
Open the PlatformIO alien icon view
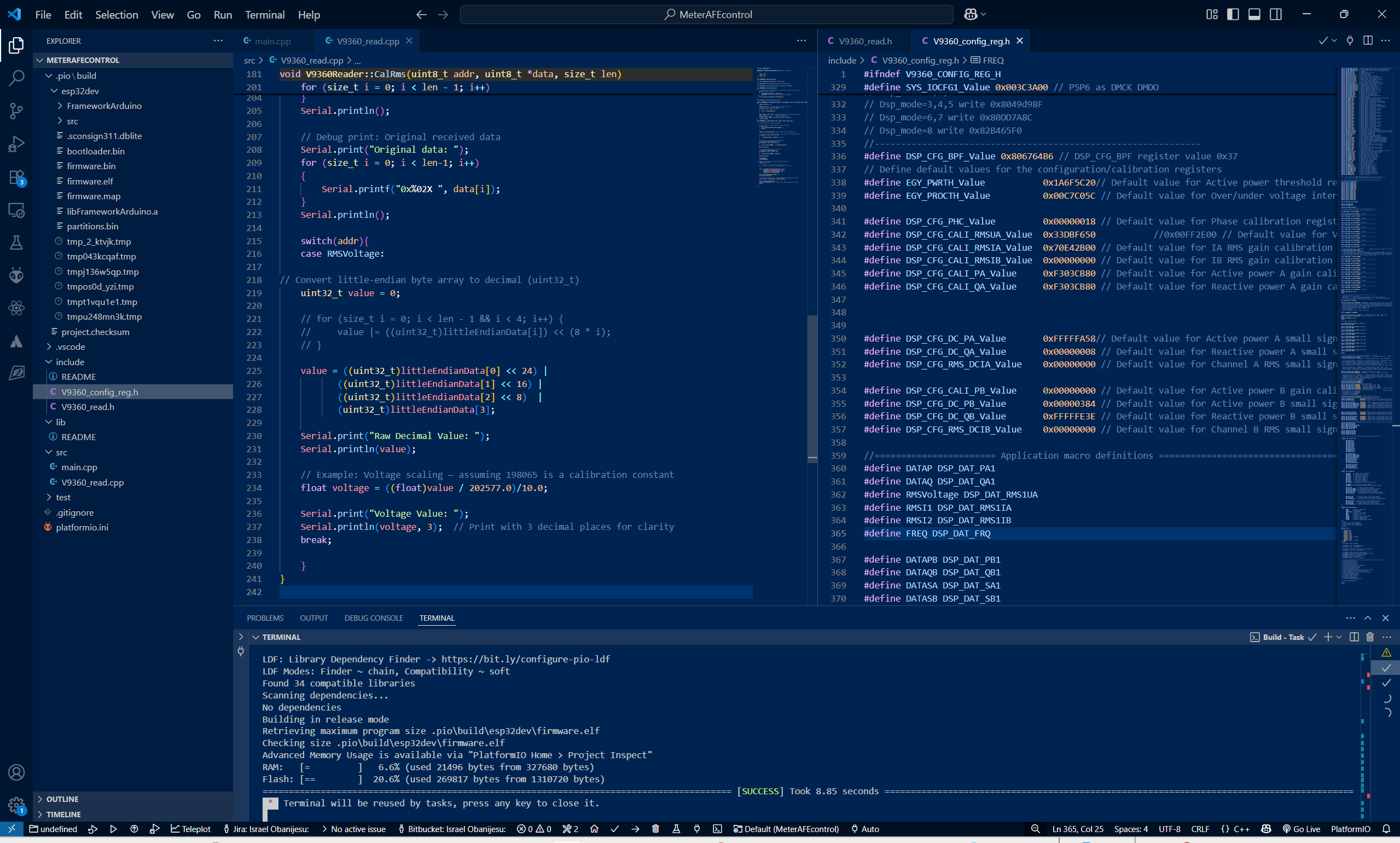click(x=16, y=275)
